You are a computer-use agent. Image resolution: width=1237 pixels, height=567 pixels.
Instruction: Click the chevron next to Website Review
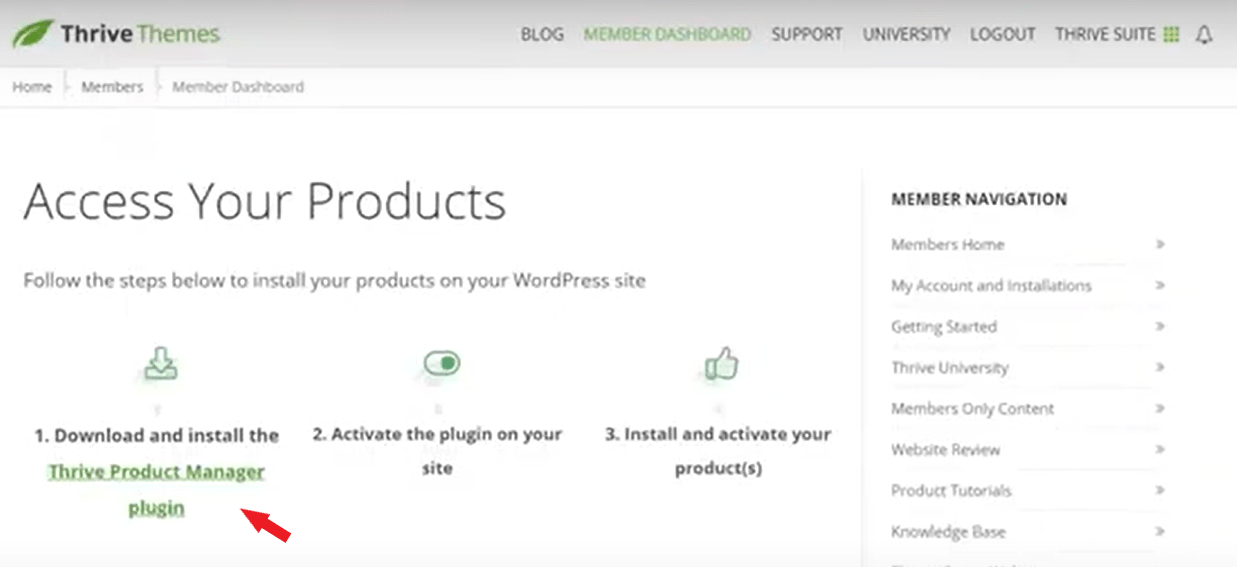point(1160,448)
